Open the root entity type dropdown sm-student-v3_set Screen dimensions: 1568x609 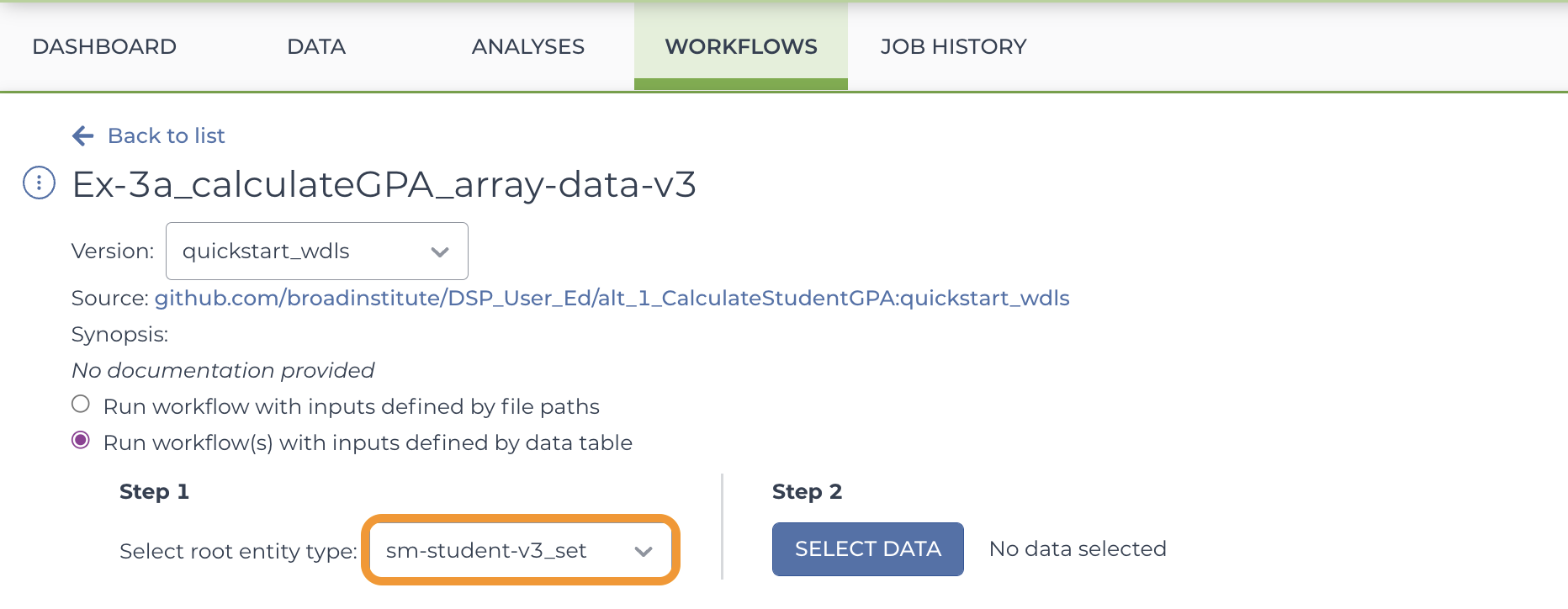coord(521,550)
